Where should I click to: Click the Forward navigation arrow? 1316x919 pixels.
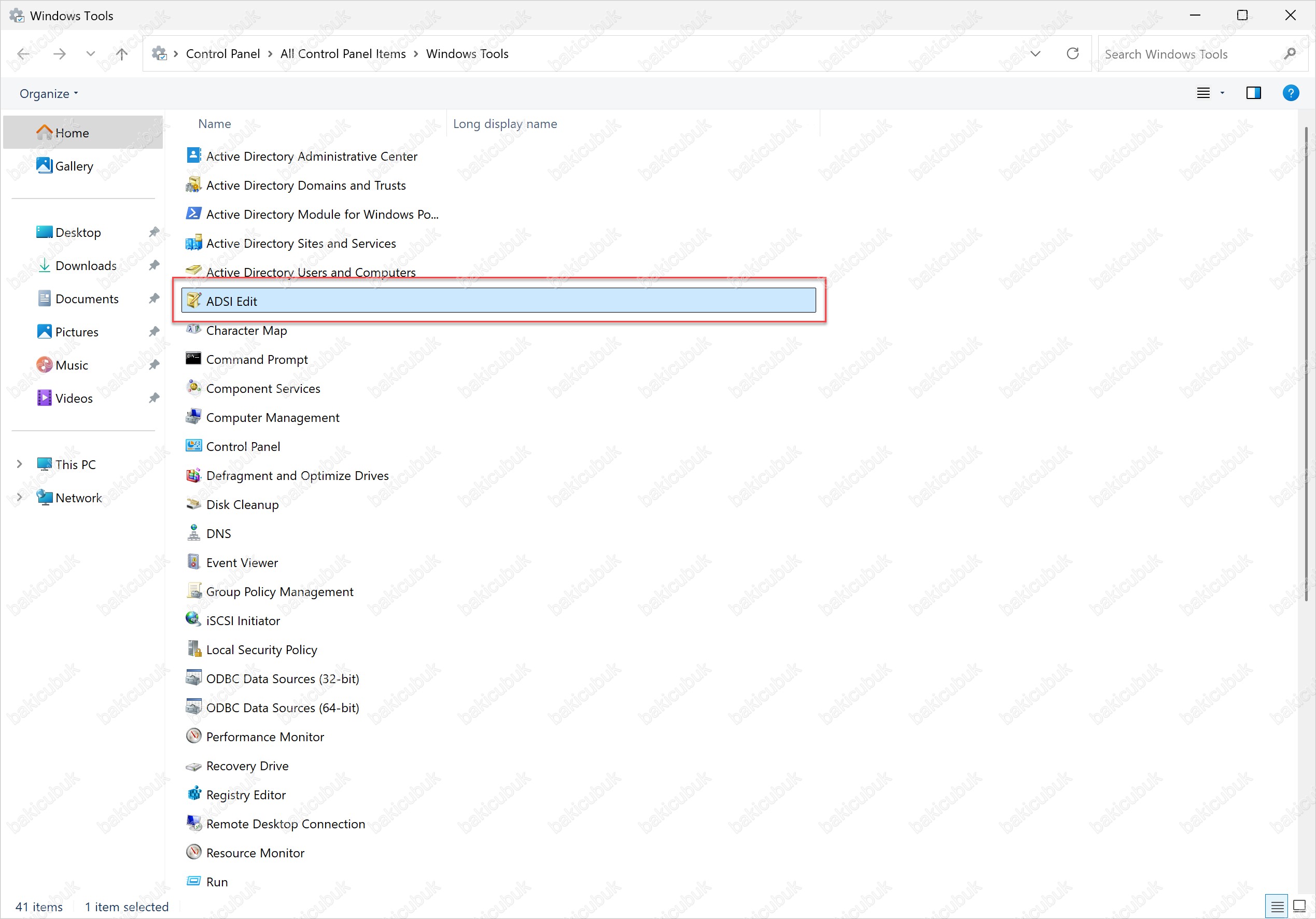[x=59, y=54]
